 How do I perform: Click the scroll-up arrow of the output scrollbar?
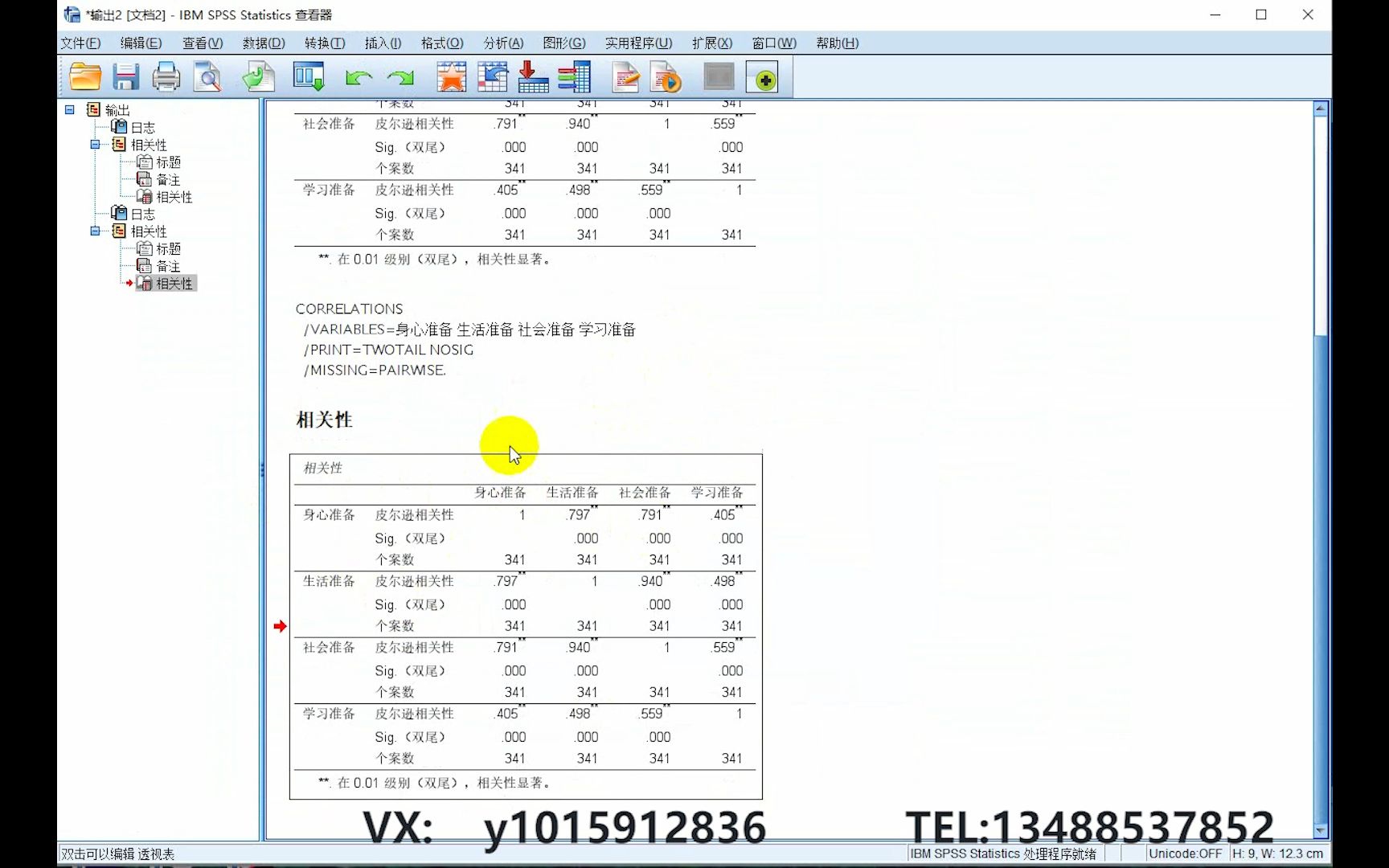pyautogui.click(x=1320, y=108)
